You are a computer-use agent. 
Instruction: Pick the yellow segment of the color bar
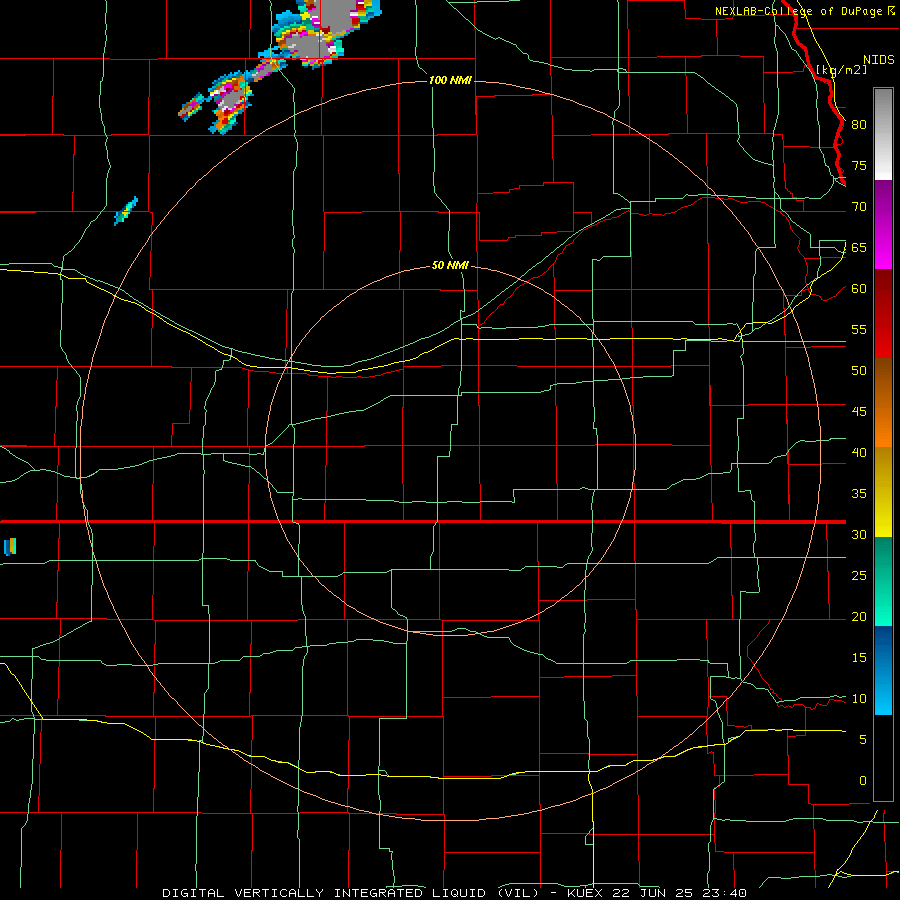pos(883,492)
